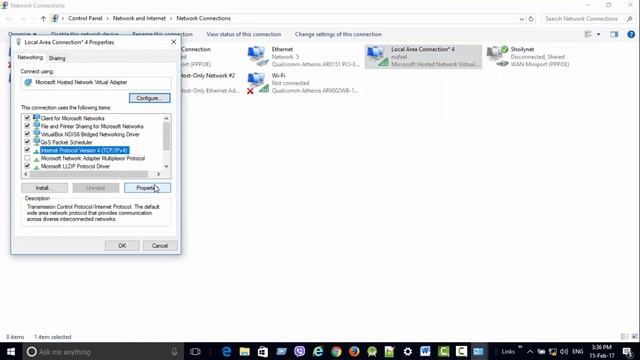The height and width of the screenshot is (360, 640).
Task: Uncheck QoS Packet Scheduler
Action: [27, 142]
